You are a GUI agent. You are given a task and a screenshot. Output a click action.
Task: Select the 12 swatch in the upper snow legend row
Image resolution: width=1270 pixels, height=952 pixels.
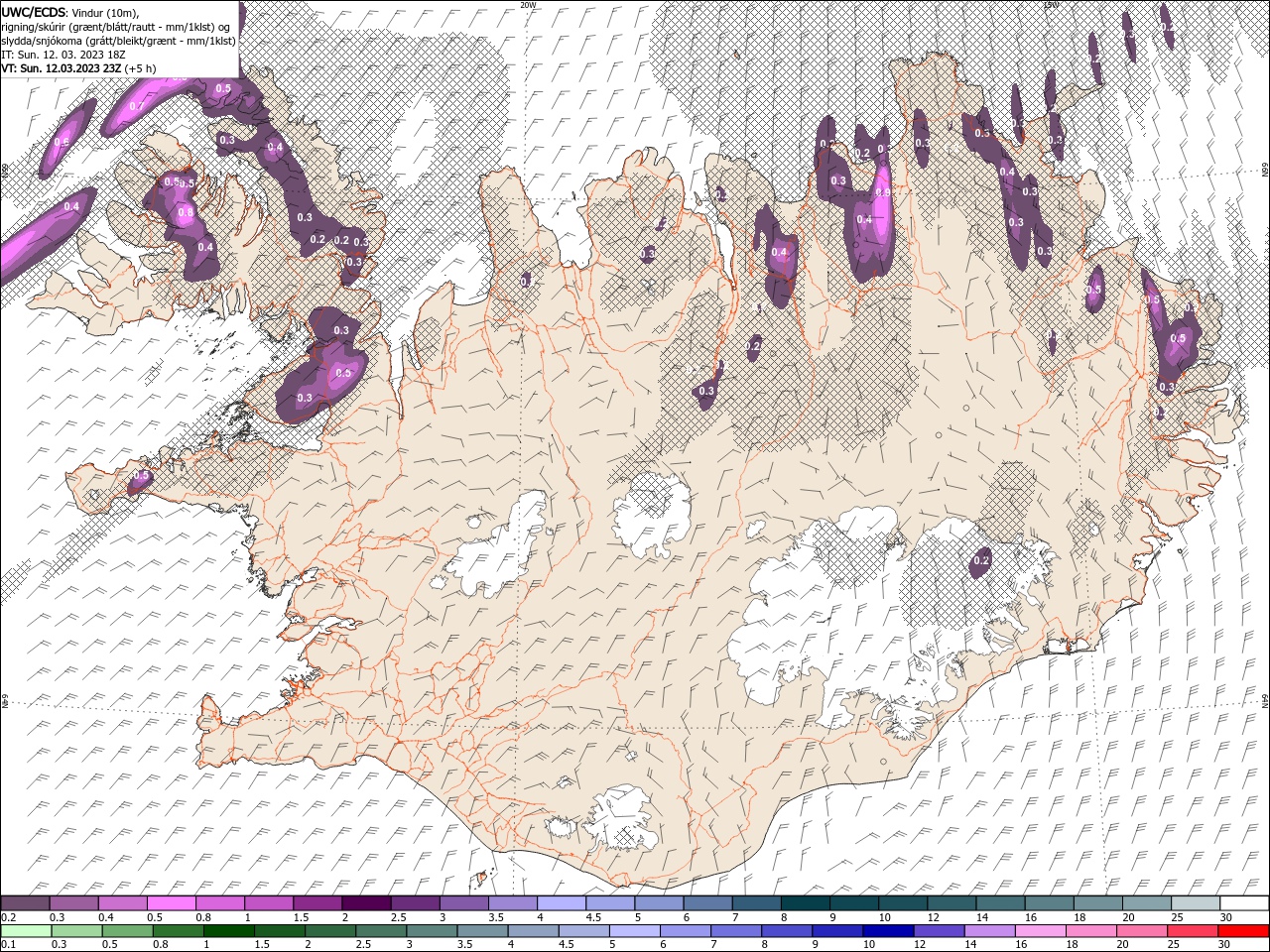[951, 903]
